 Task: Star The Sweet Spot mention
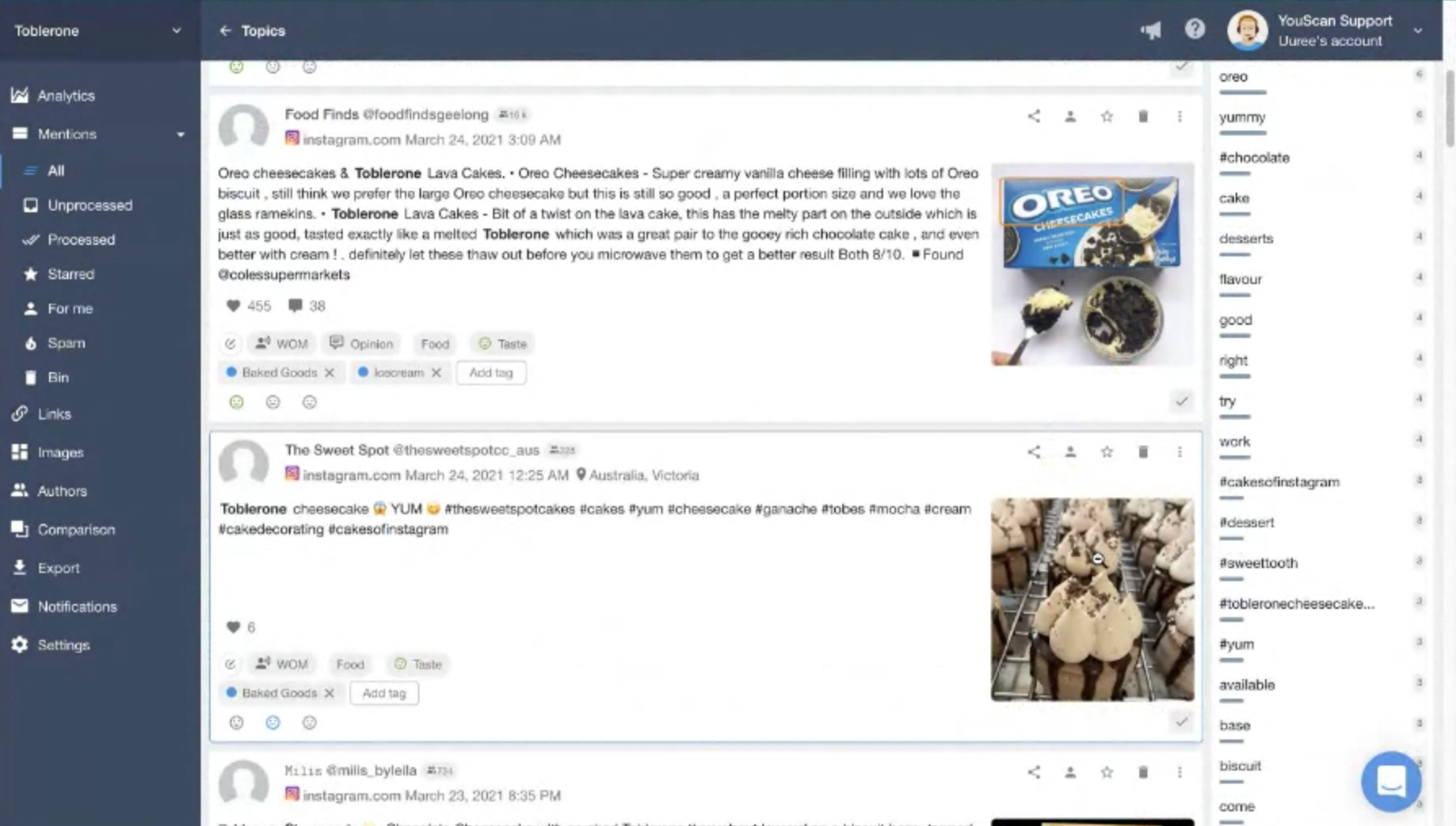[1107, 451]
